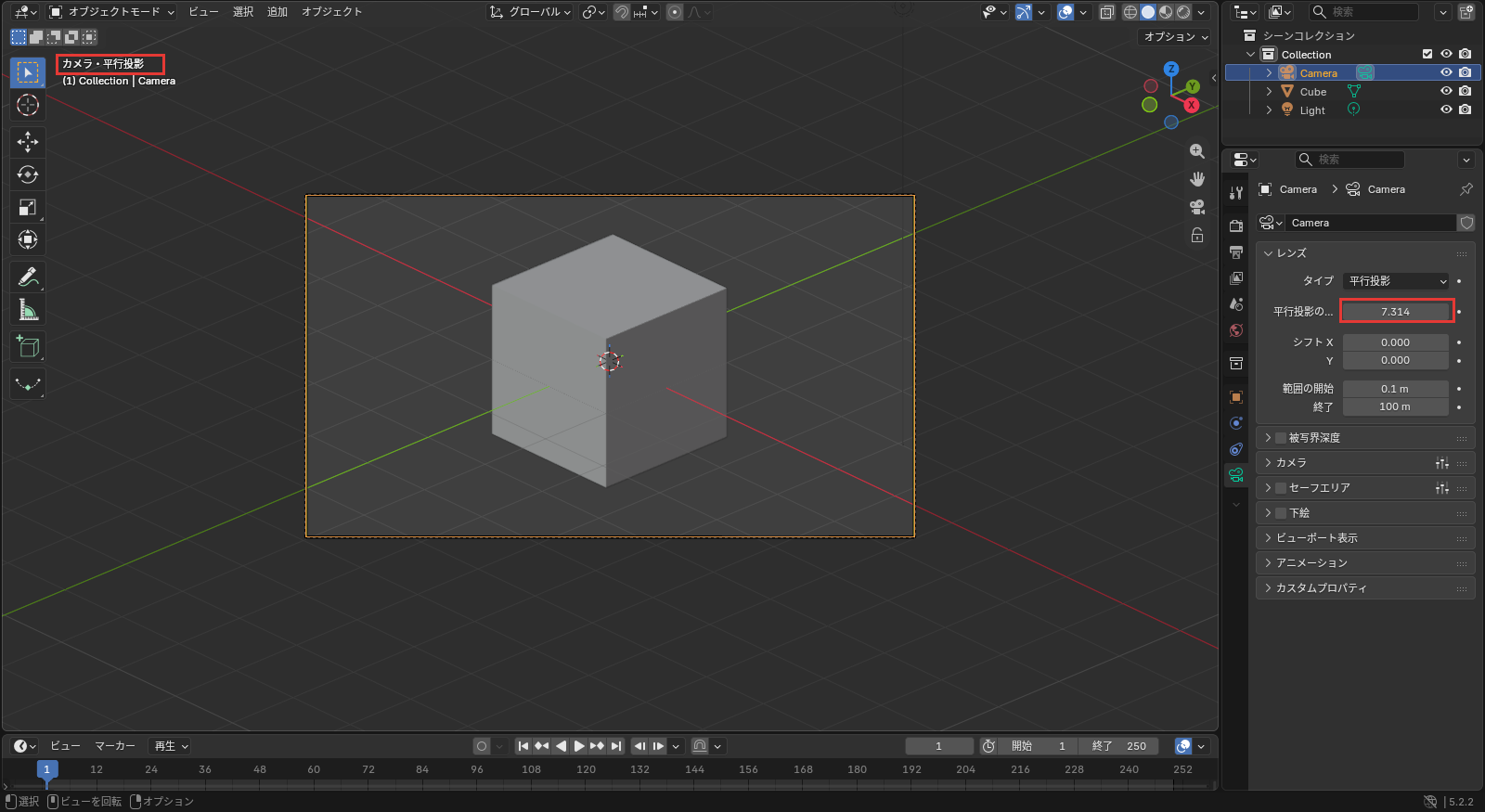Open the オブジェクトモード mode dropdown

(x=111, y=12)
